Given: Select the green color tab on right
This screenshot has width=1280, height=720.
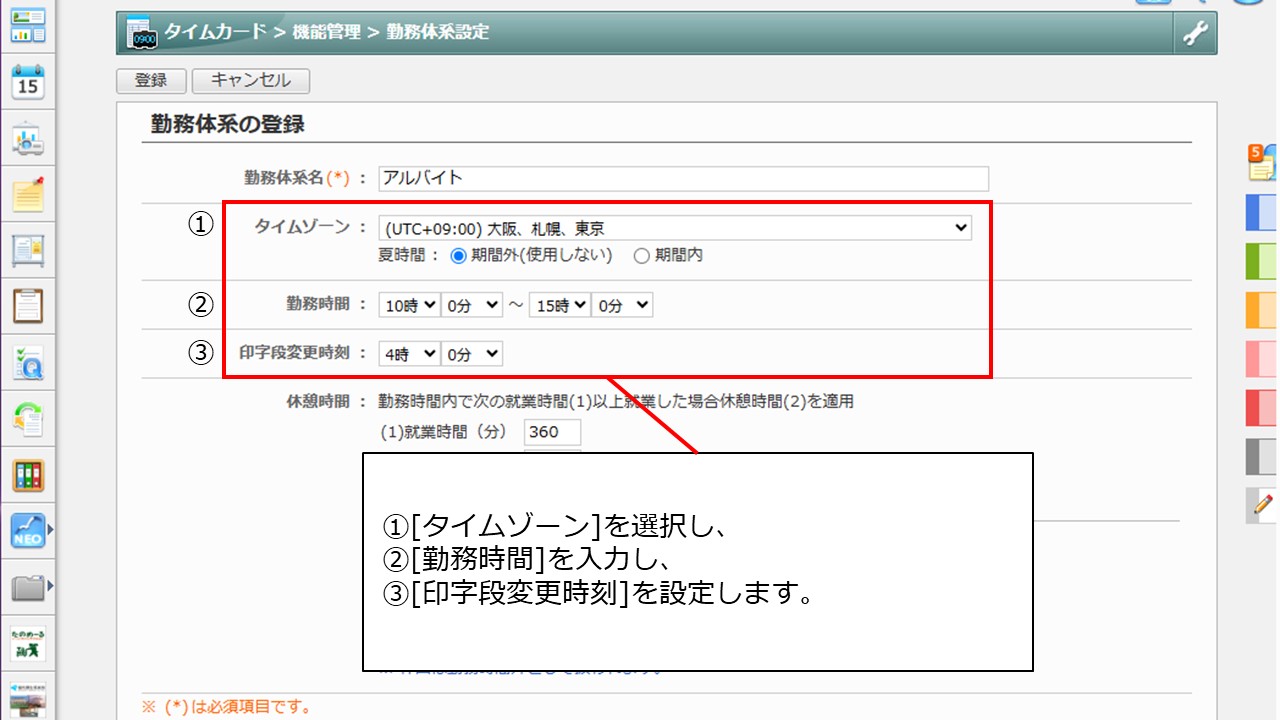Looking at the screenshot, I should click(1262, 261).
